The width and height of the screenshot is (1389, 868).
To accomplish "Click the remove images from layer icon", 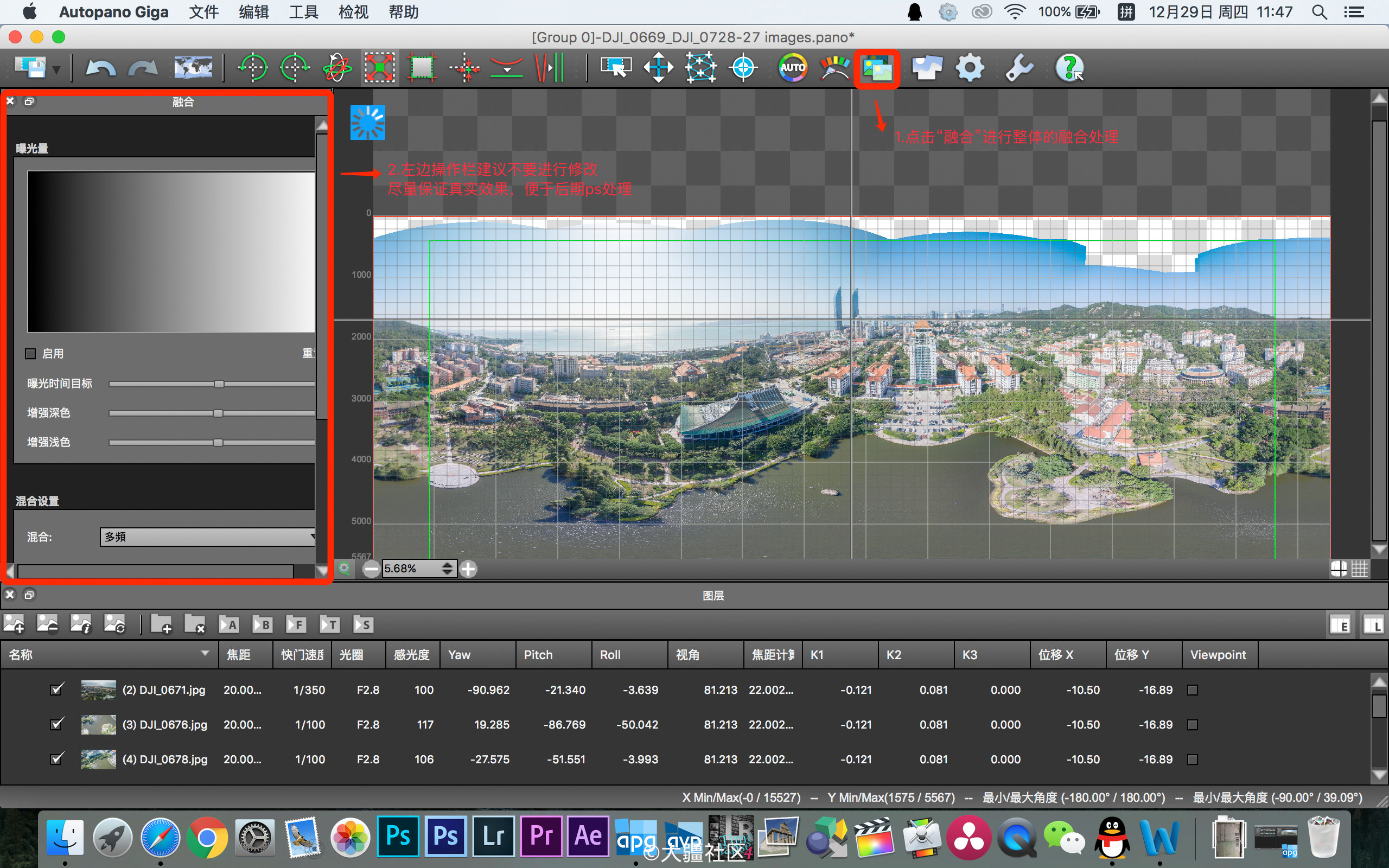I will [47, 624].
